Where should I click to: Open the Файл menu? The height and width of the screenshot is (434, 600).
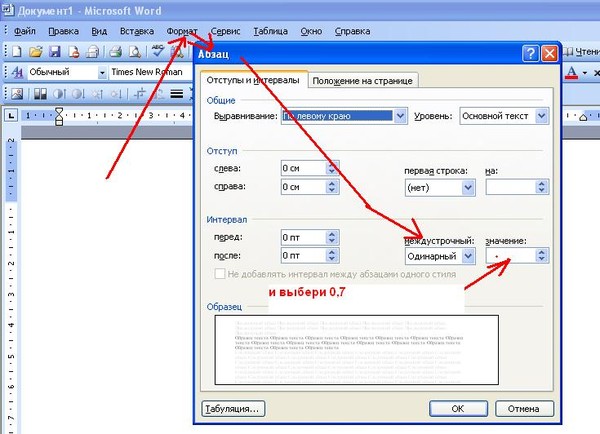25,31
